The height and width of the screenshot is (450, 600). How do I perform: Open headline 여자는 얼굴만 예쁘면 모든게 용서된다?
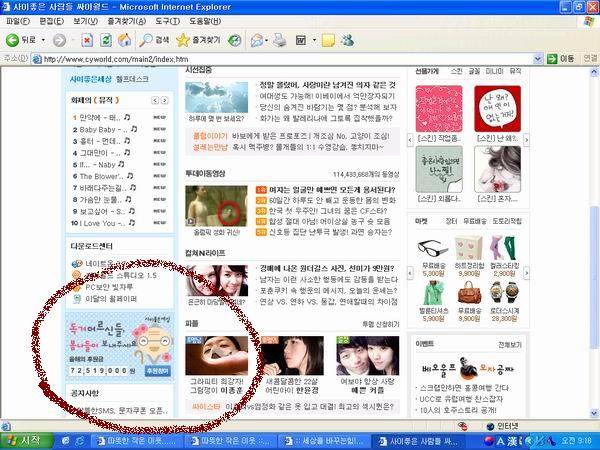point(332,189)
